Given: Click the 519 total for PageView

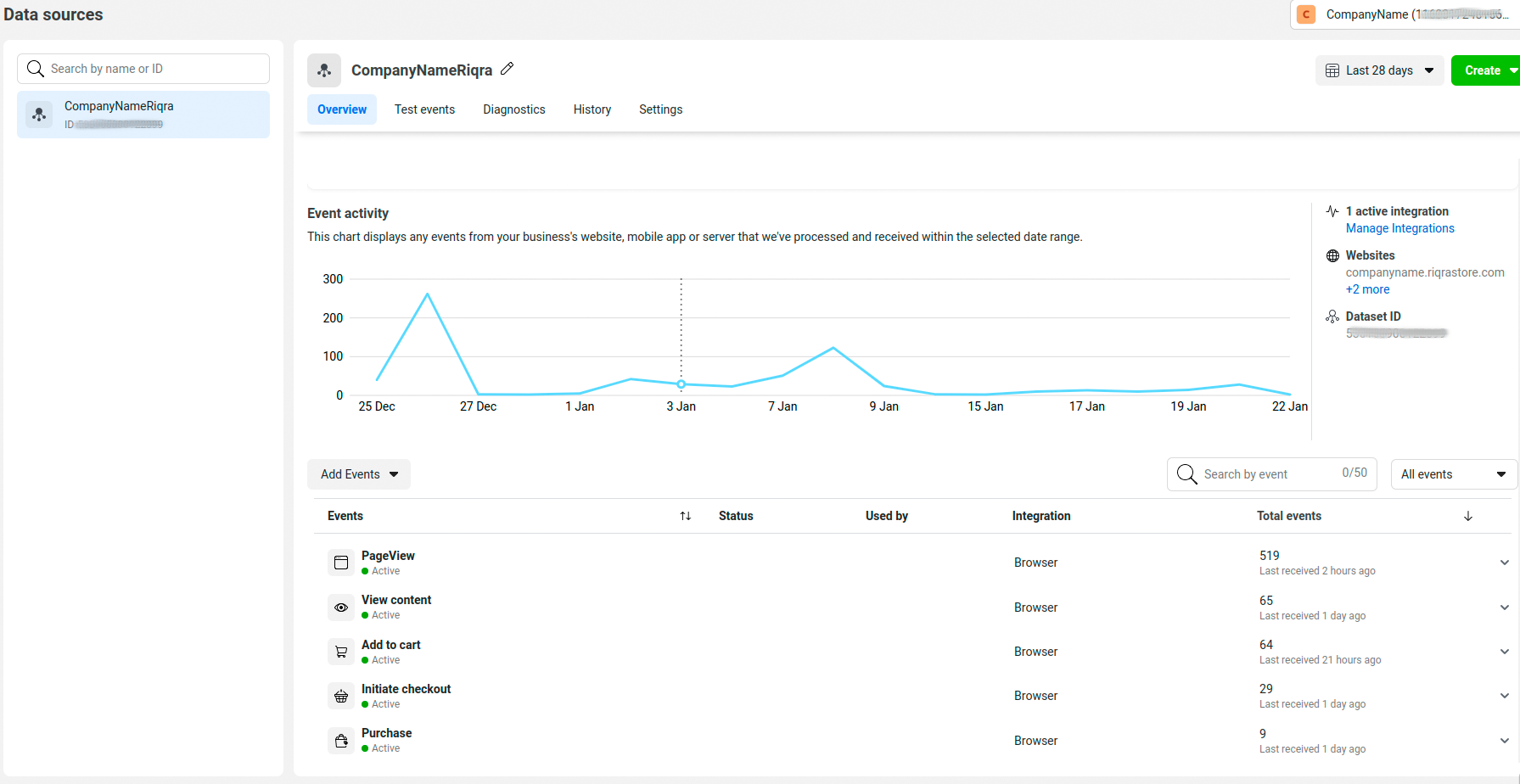Looking at the screenshot, I should point(1270,556).
